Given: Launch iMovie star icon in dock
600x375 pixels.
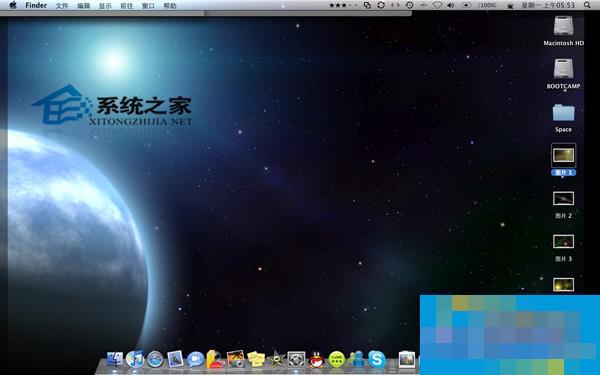Looking at the screenshot, I should [x=276, y=359].
